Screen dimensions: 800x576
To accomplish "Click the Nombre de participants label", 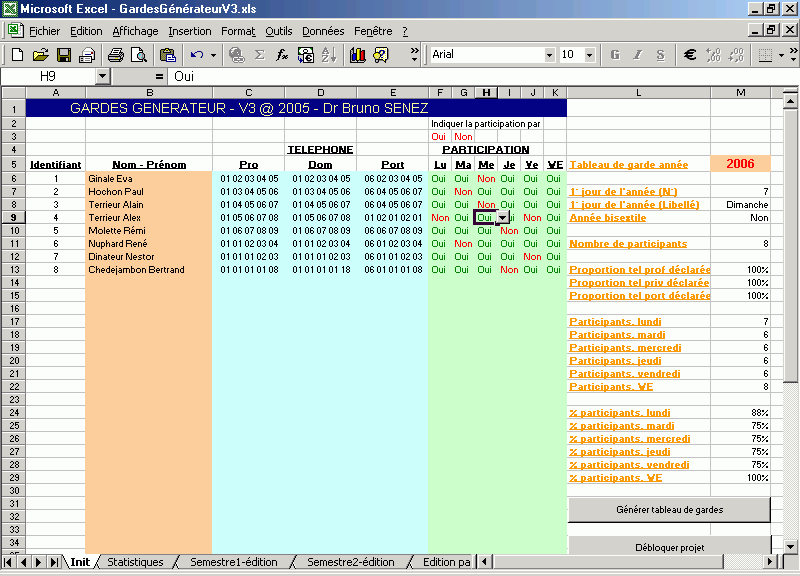I will coord(628,244).
